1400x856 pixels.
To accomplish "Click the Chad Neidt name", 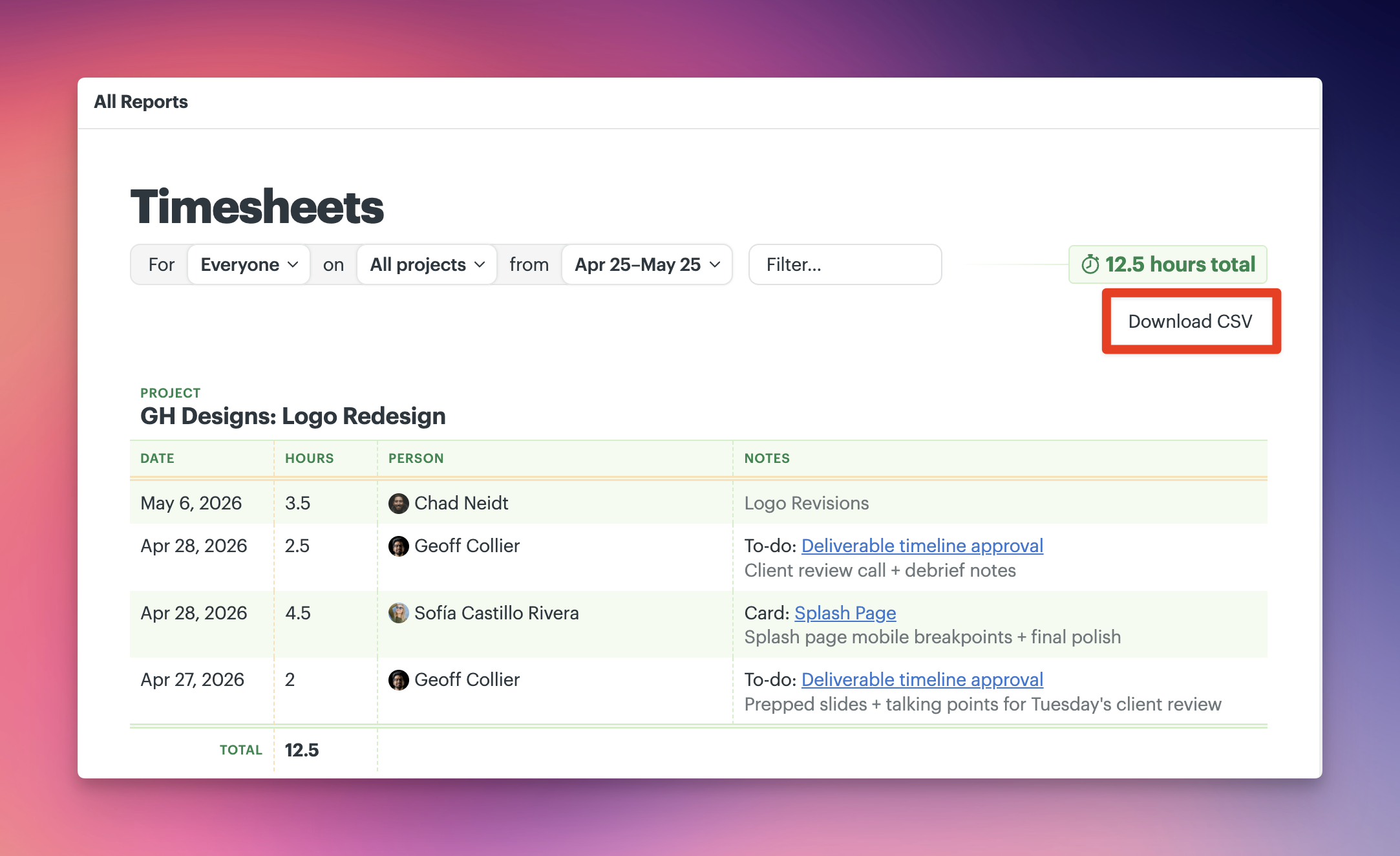I will point(461,503).
